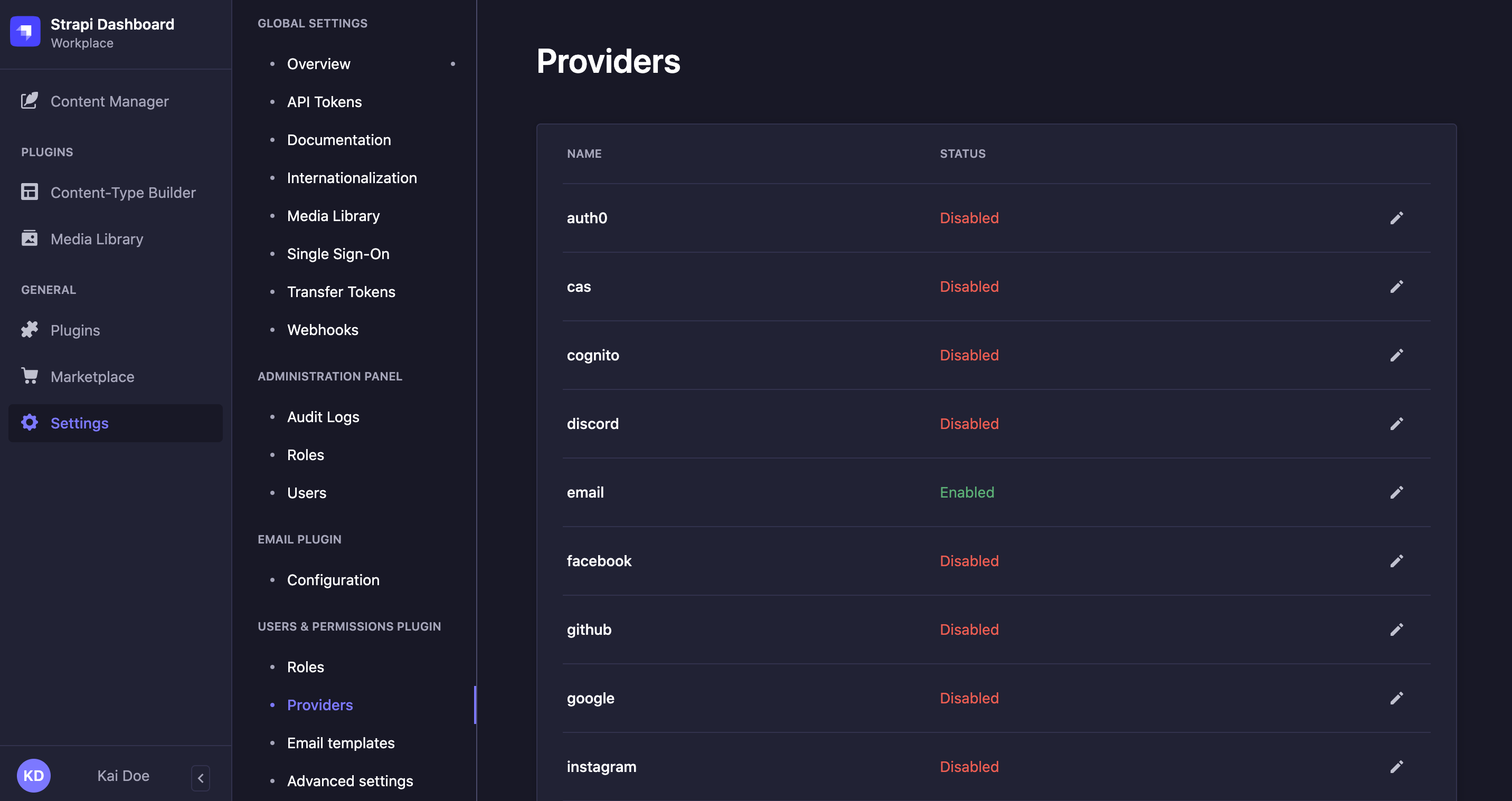Open Advanced settings
The image size is (1512, 801).
coord(350,780)
